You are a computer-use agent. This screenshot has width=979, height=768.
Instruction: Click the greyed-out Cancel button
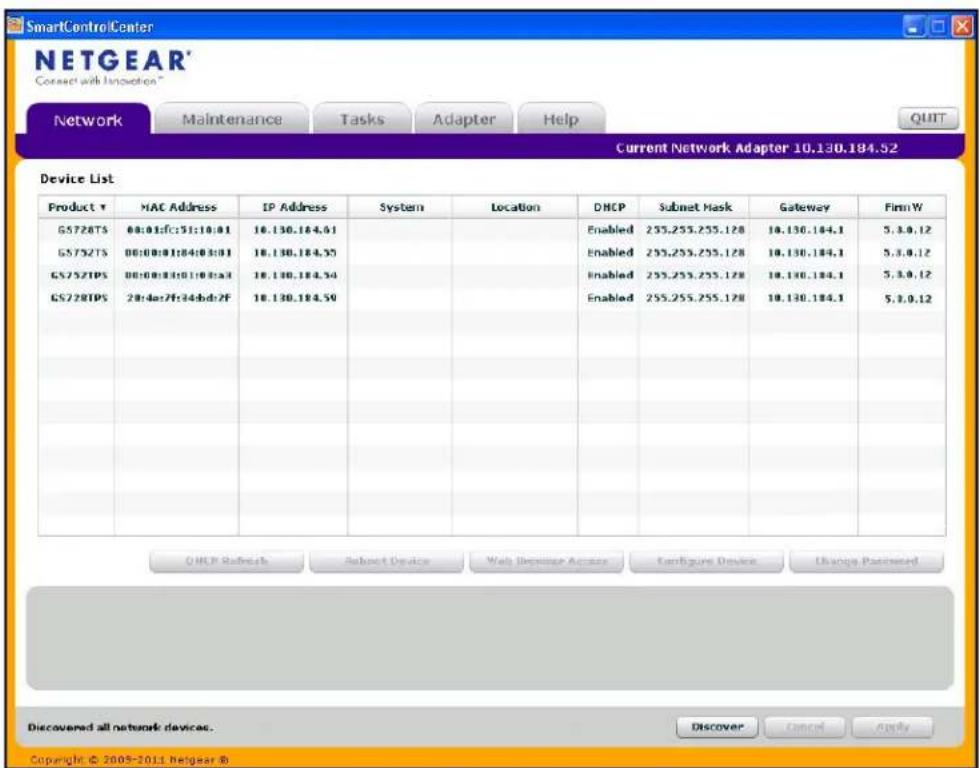pyautogui.click(x=805, y=727)
